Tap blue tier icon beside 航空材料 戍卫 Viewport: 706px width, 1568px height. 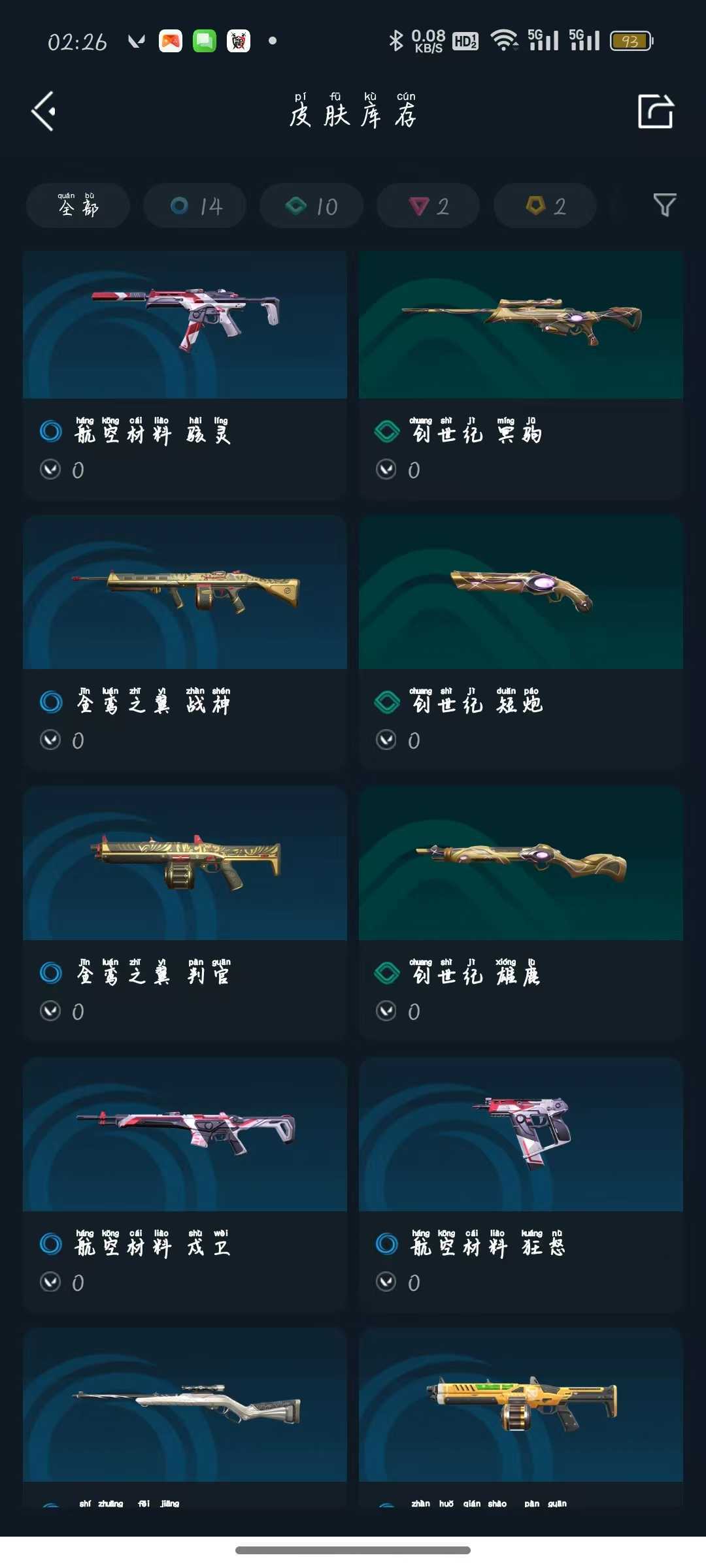[50, 1243]
